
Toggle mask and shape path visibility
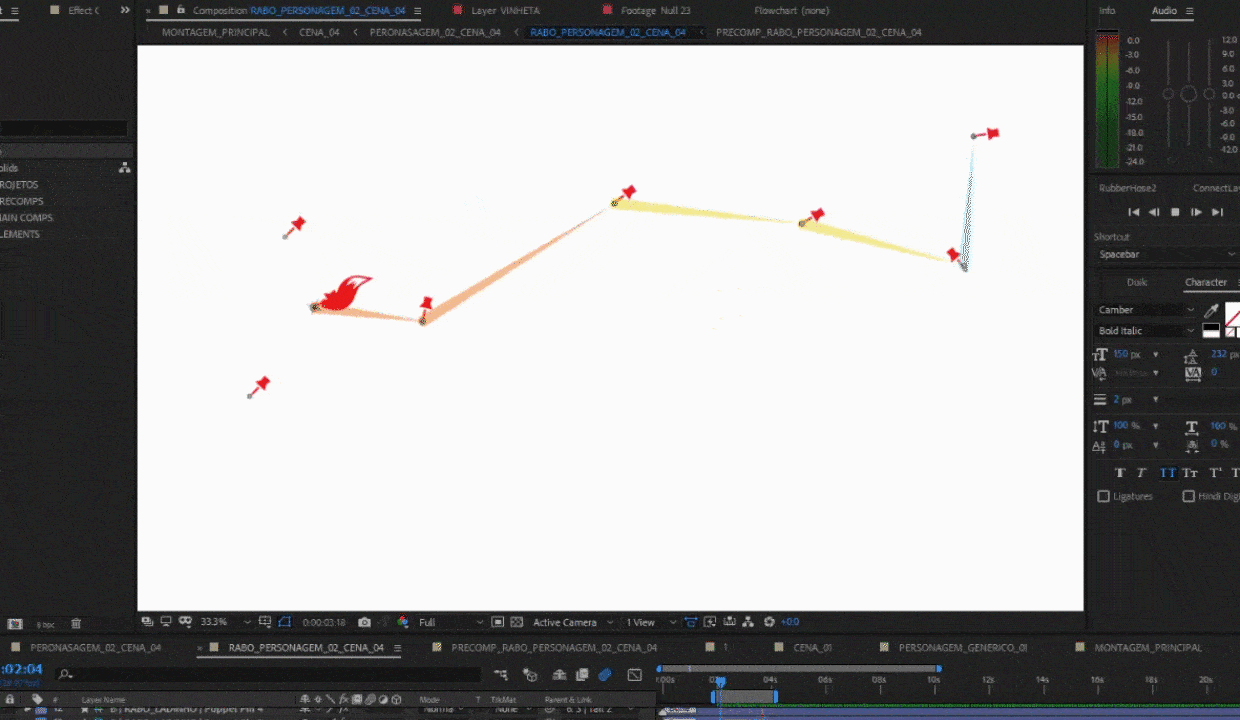click(x=283, y=622)
